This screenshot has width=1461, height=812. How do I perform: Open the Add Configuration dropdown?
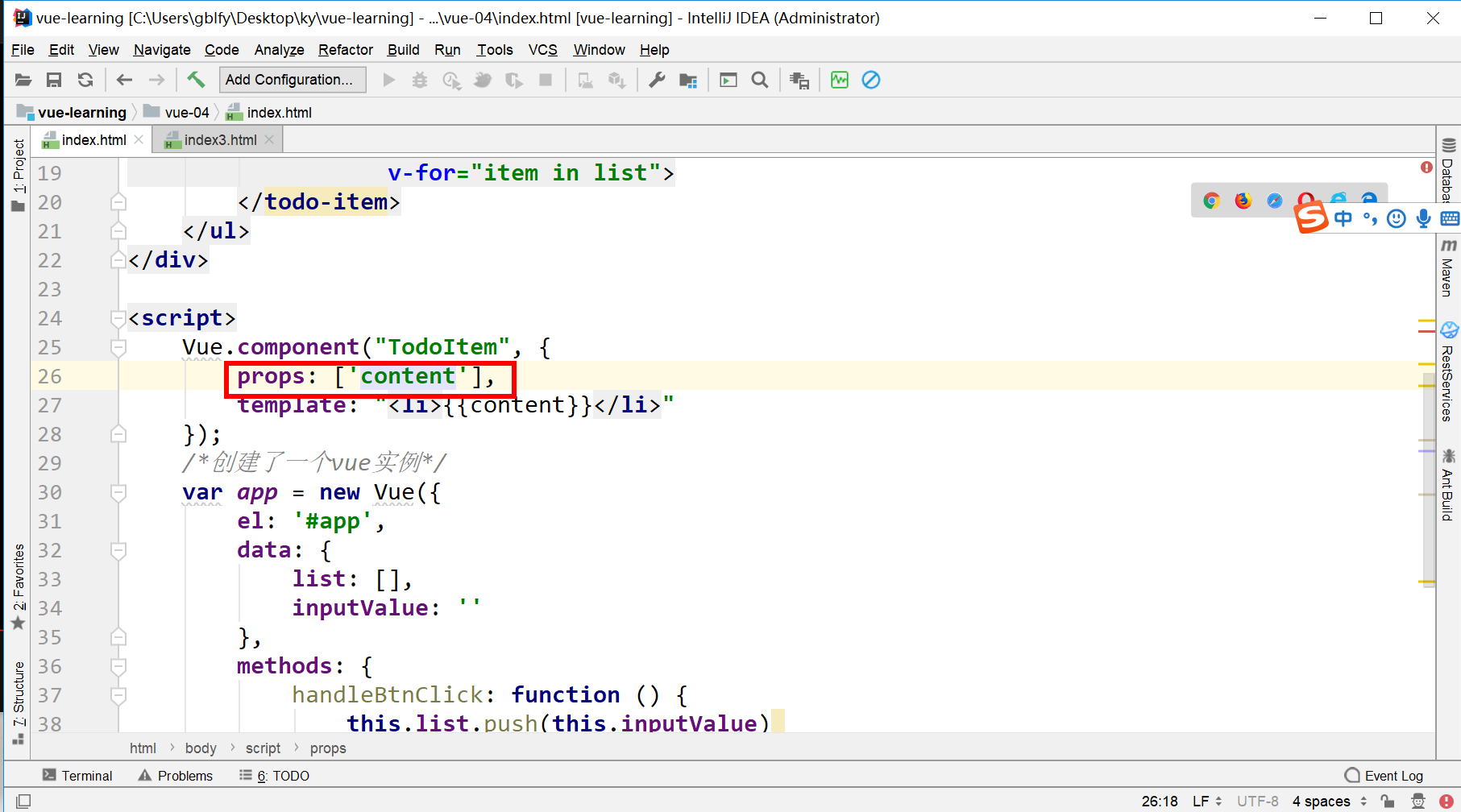pyautogui.click(x=293, y=80)
